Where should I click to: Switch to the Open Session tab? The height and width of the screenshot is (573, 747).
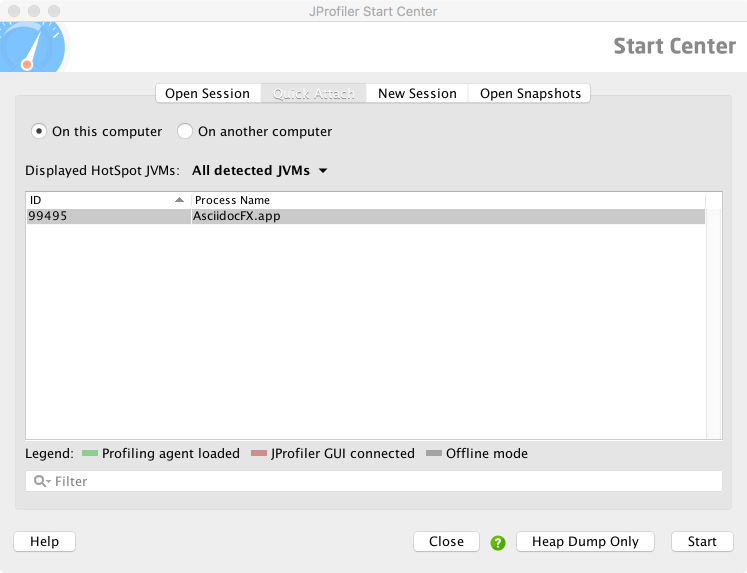click(207, 93)
